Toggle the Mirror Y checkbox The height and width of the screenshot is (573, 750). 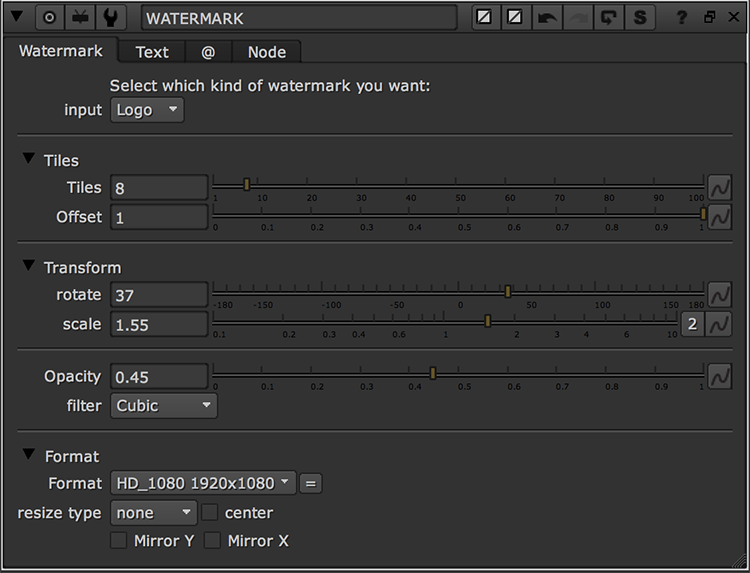(x=118, y=541)
